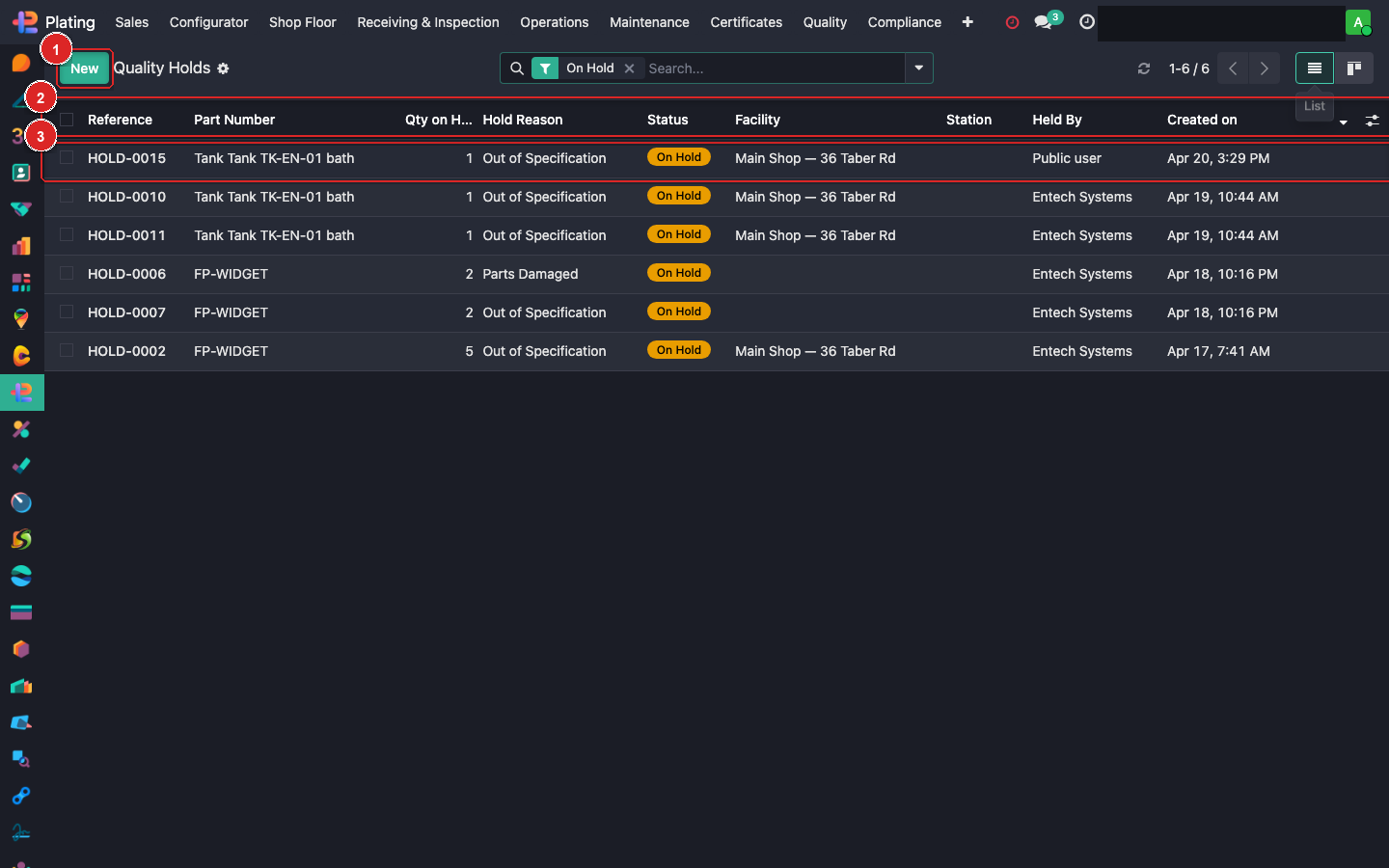The width and height of the screenshot is (1389, 868).
Task: Select the List view icon
Action: pyautogui.click(x=1314, y=68)
